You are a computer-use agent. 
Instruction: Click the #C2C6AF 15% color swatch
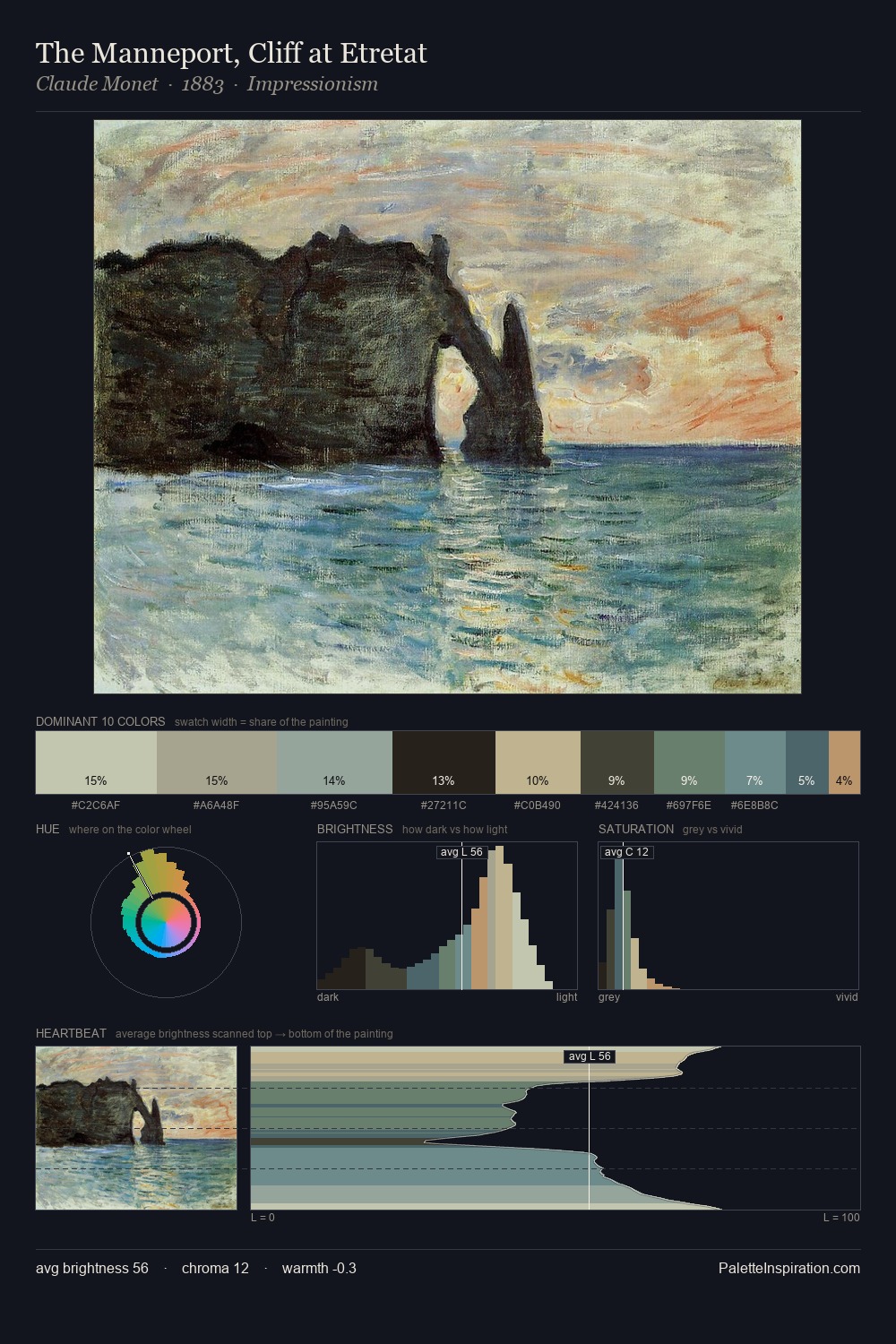(96, 762)
